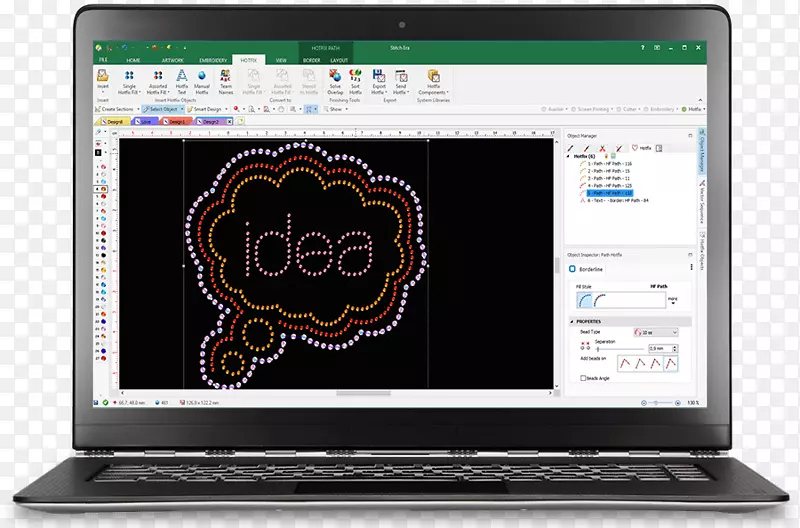Image resolution: width=800 pixels, height=528 pixels.
Task: Switch to the Design2 document tab
Action: point(211,121)
